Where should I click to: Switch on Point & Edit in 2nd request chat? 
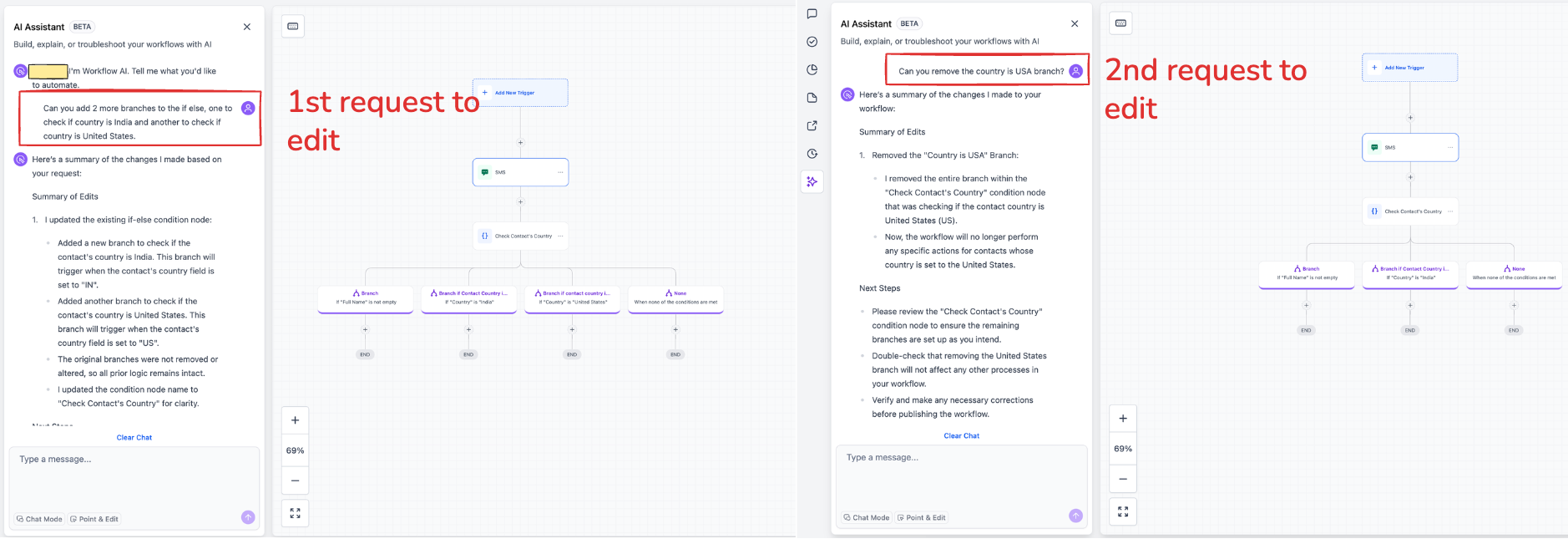coord(921,517)
